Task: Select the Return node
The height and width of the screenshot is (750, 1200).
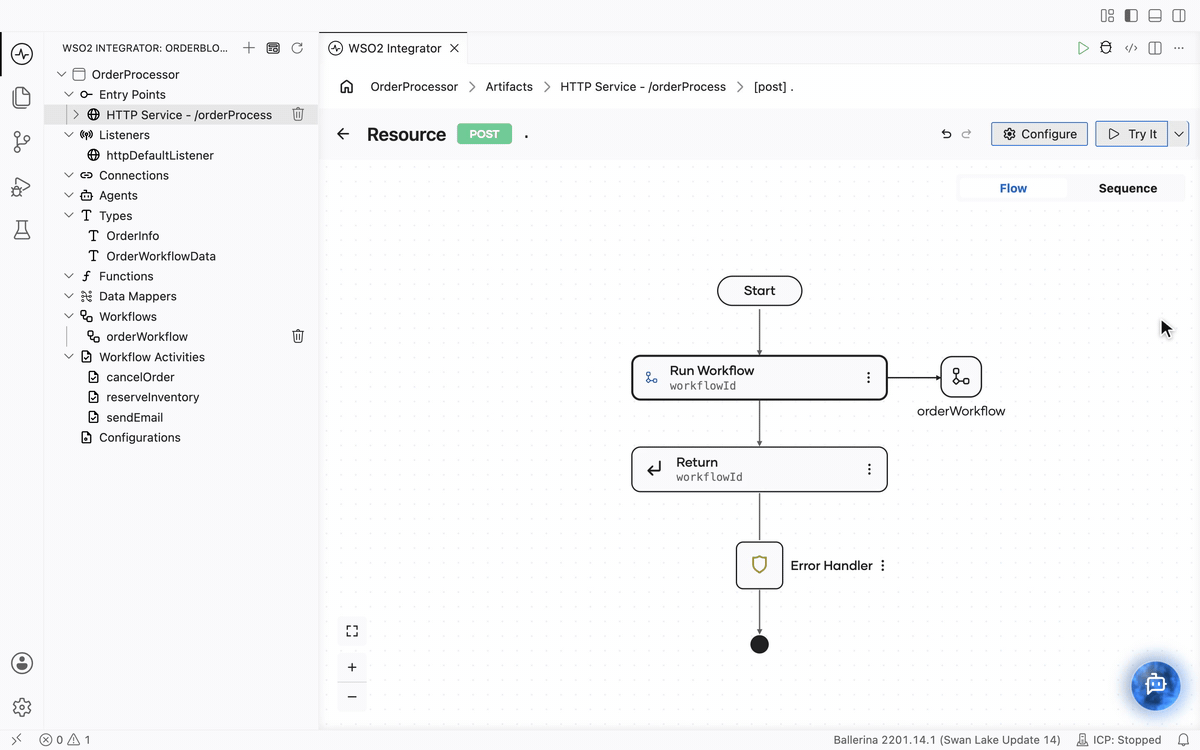Action: tap(759, 469)
